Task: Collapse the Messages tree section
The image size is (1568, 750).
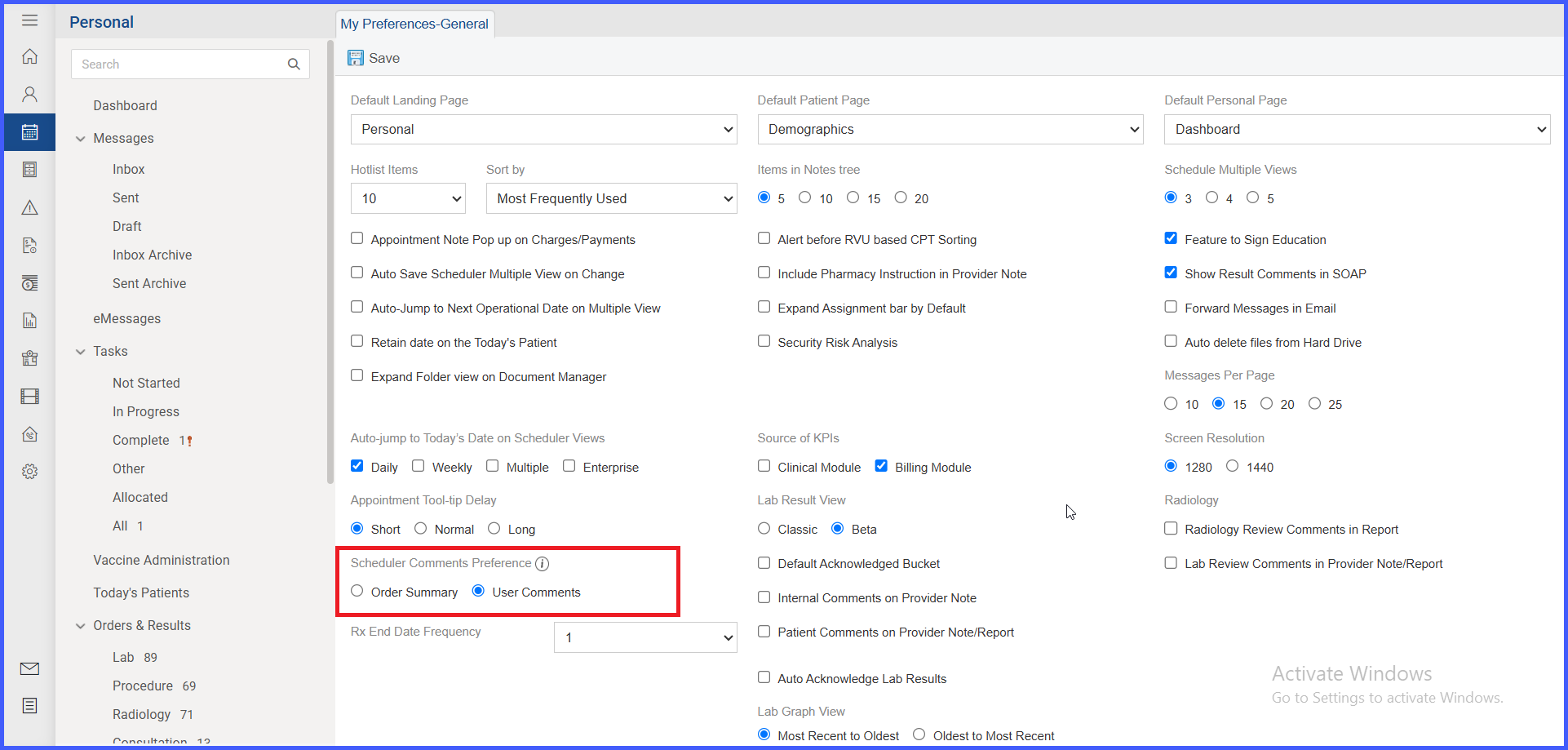Action: click(80, 139)
